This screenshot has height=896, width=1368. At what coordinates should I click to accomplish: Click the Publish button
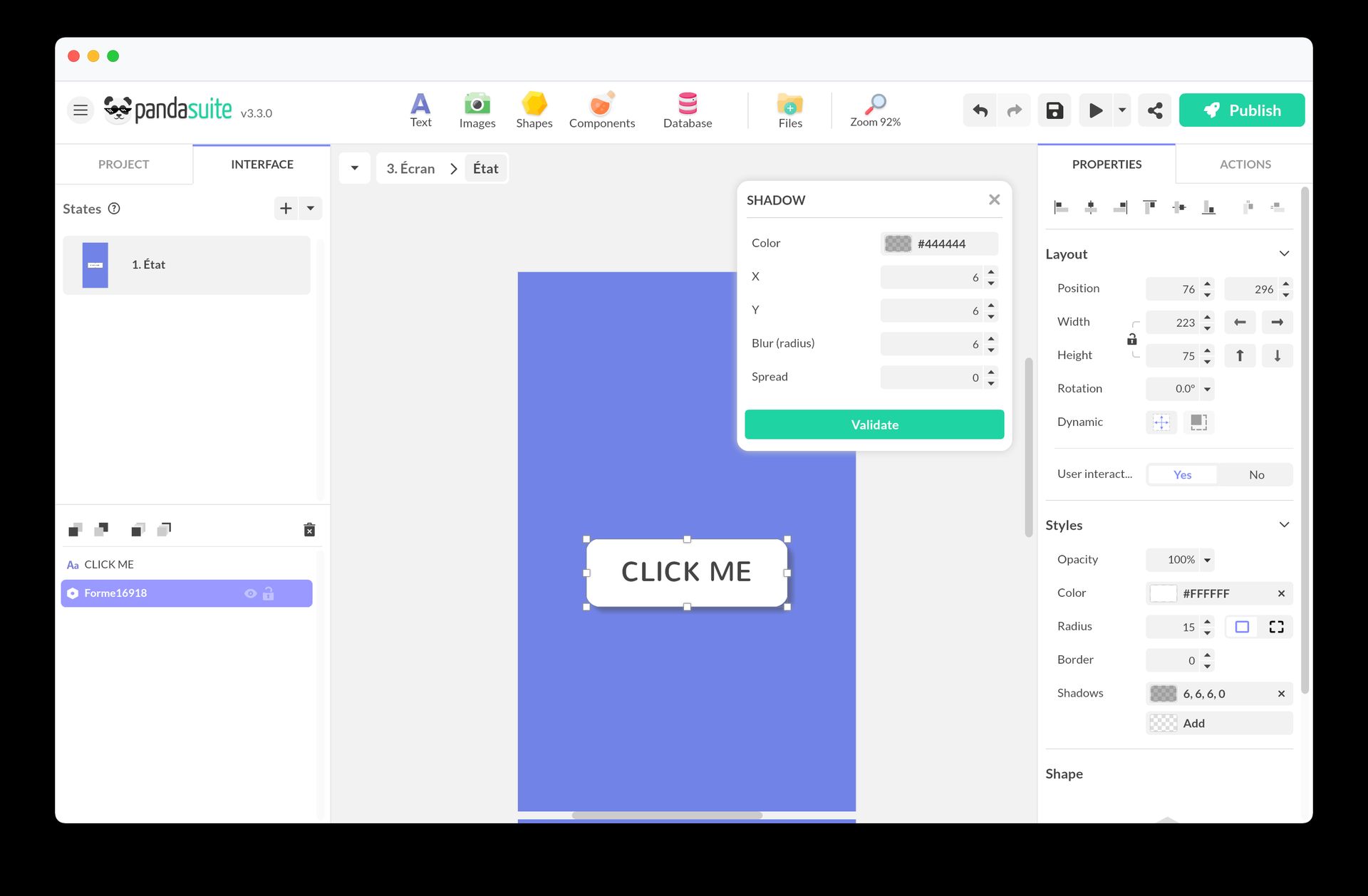pos(1242,110)
